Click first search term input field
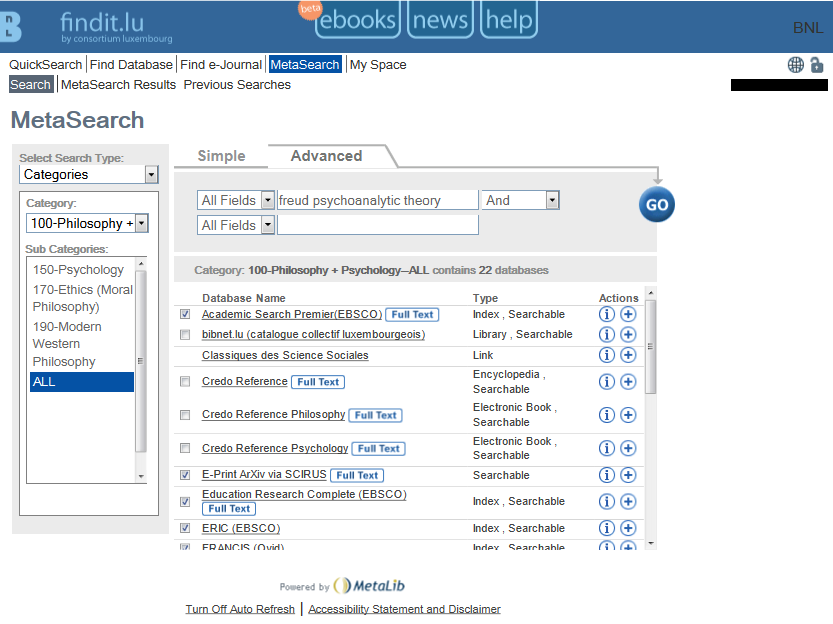Viewport: 833px width, 624px height. pos(378,200)
